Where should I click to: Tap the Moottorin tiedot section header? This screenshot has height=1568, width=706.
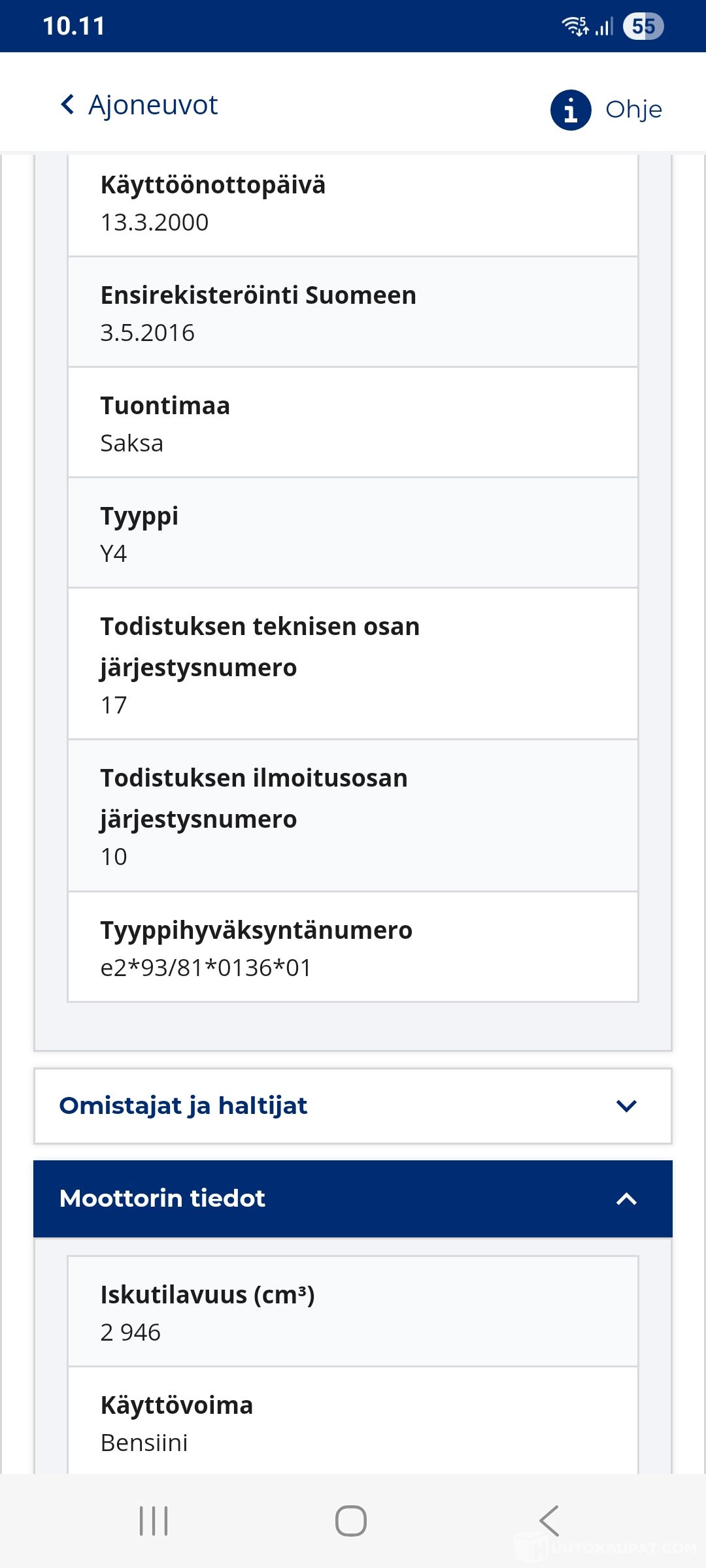coord(353,1199)
